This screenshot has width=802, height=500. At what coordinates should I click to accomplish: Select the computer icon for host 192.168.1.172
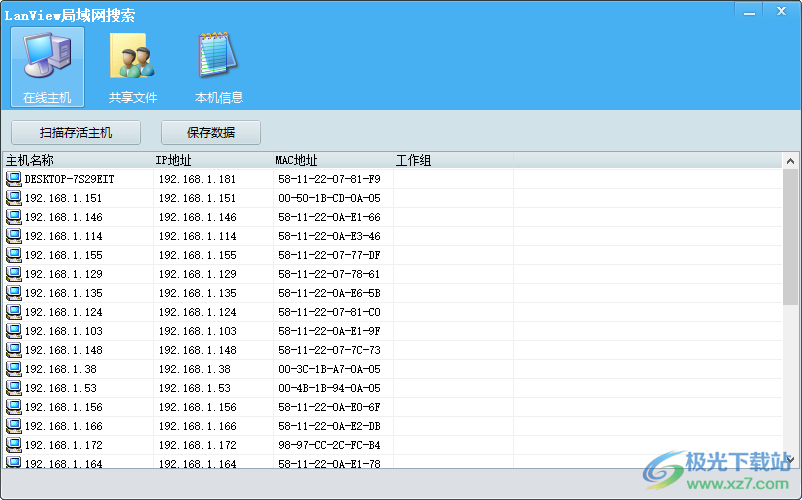coord(13,445)
